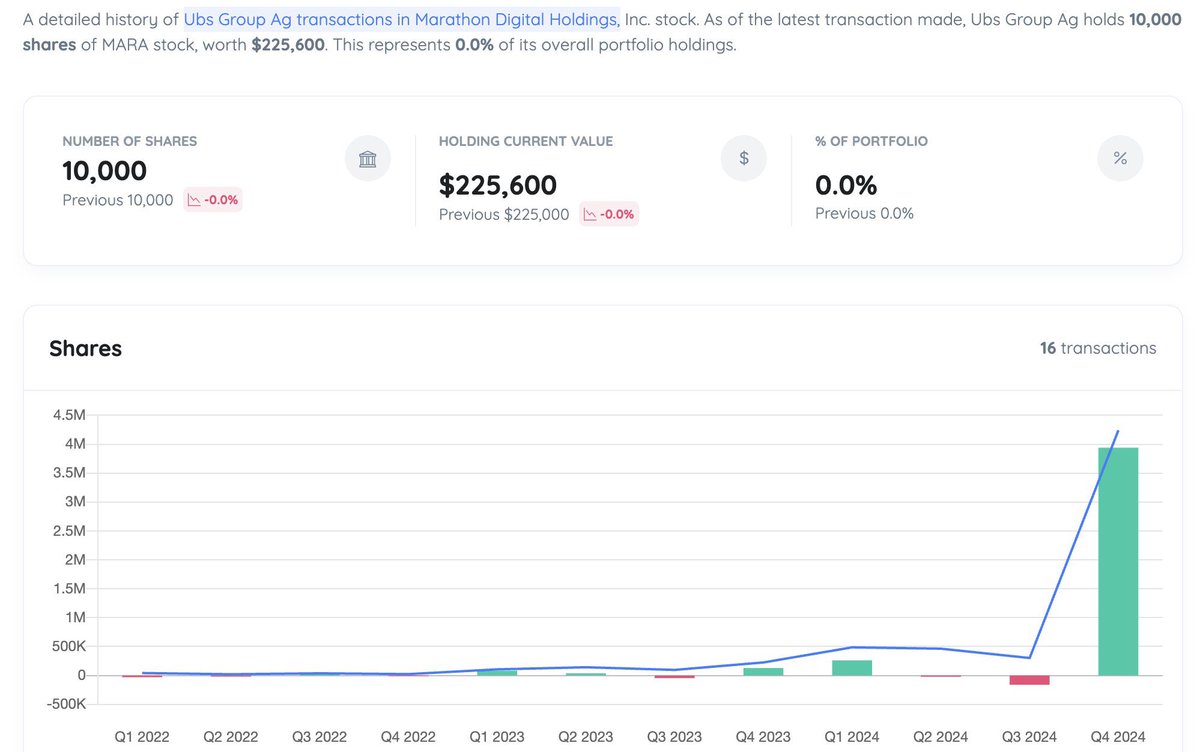The width and height of the screenshot is (1200, 752).
Task: Click the -0.0% badge beside Previous $225,000
Action: pyautogui.click(x=609, y=214)
